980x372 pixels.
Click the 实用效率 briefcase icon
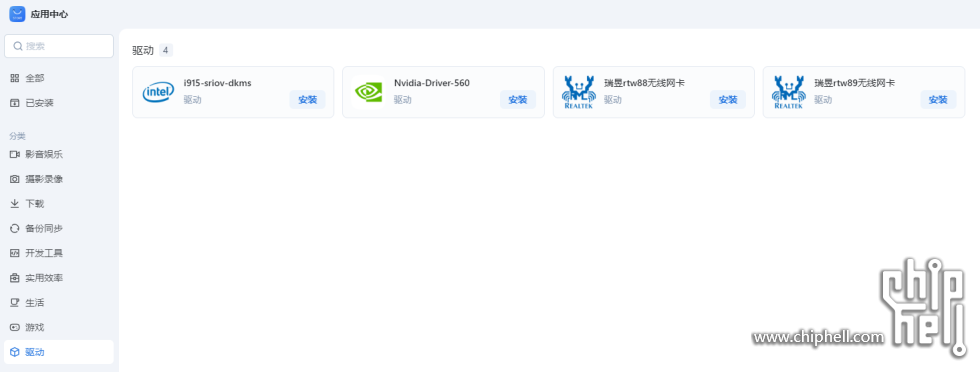[15, 278]
